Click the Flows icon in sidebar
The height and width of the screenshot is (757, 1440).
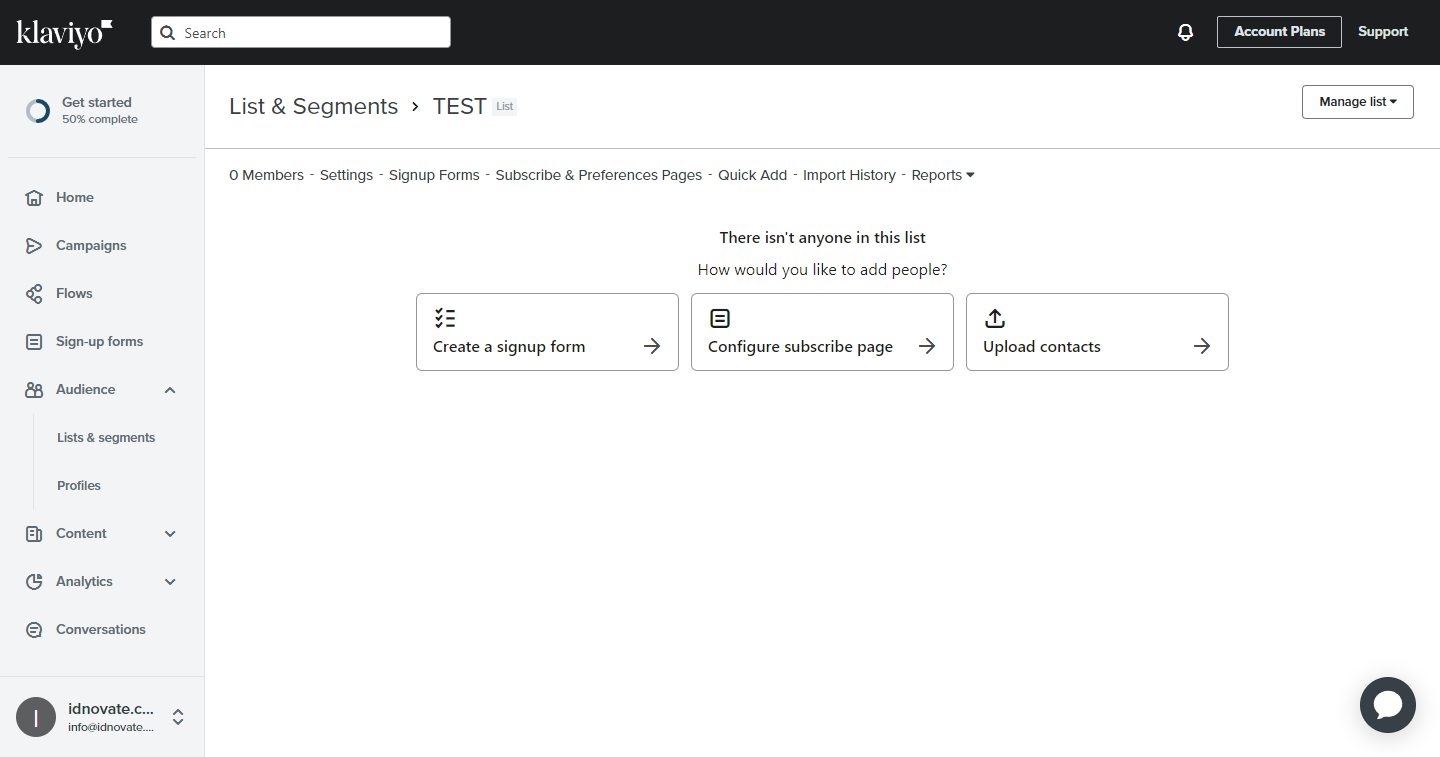coord(34,294)
